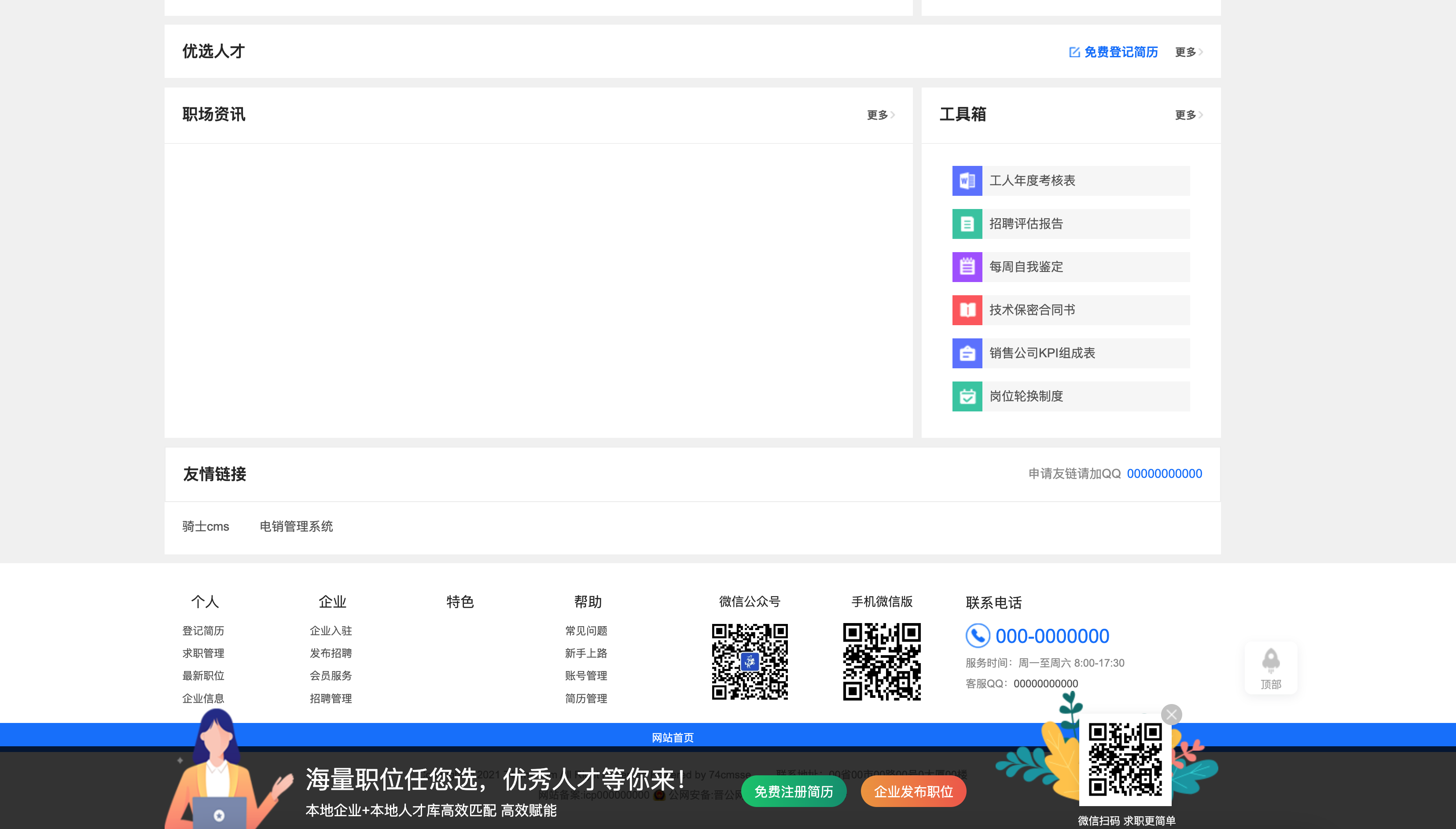Open the 微信公众号 QR code
Screen dimensions: 1456x829
tap(750, 662)
